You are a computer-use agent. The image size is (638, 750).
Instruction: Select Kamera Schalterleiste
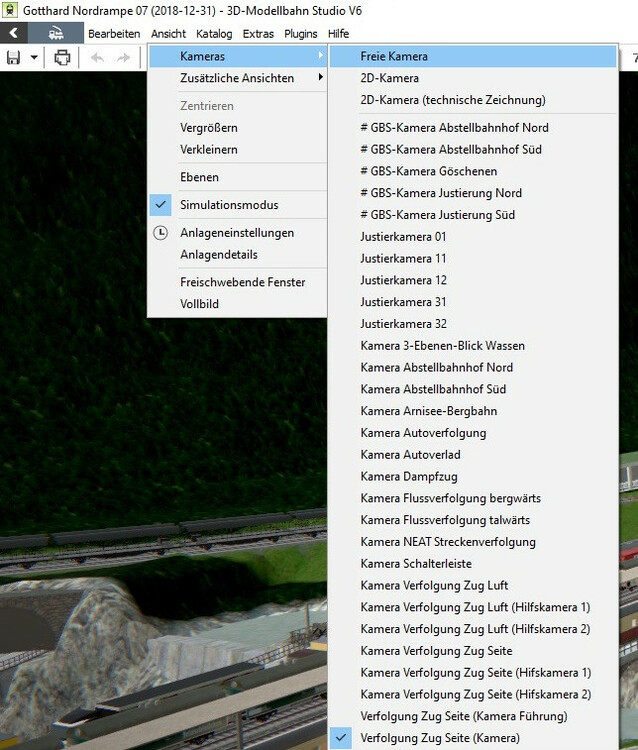473,563
